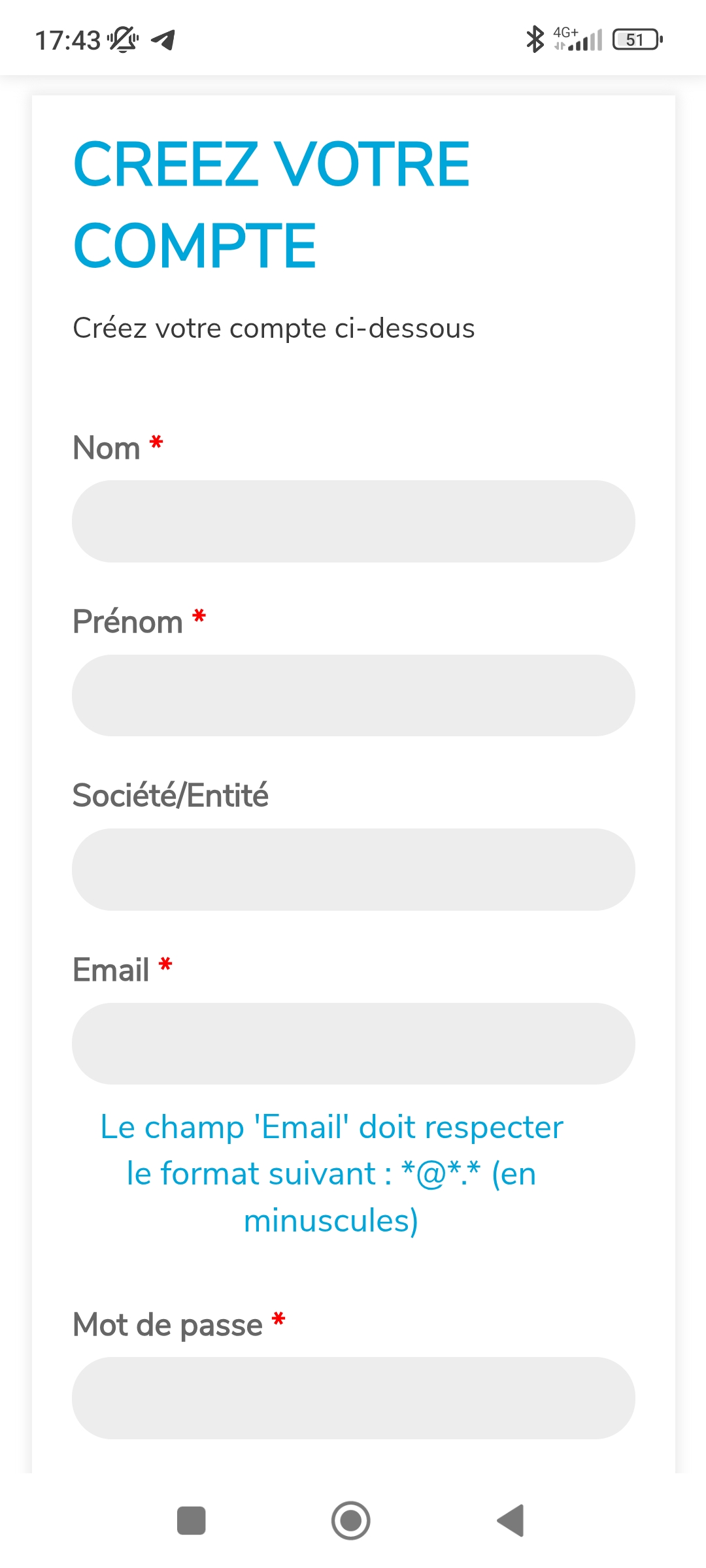The height and width of the screenshot is (1568, 706).
Task: Tap the Prénom field label
Action: pos(127,622)
